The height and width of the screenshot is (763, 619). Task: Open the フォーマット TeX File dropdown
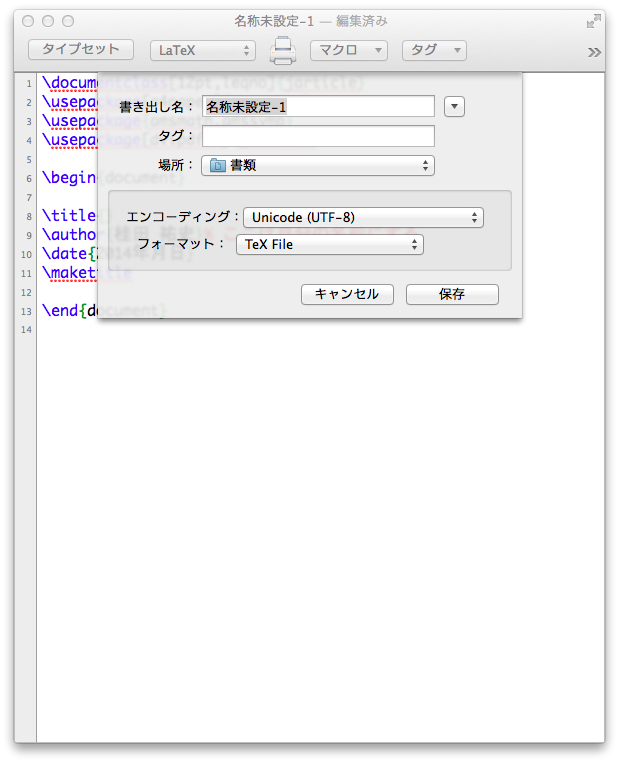(x=329, y=244)
